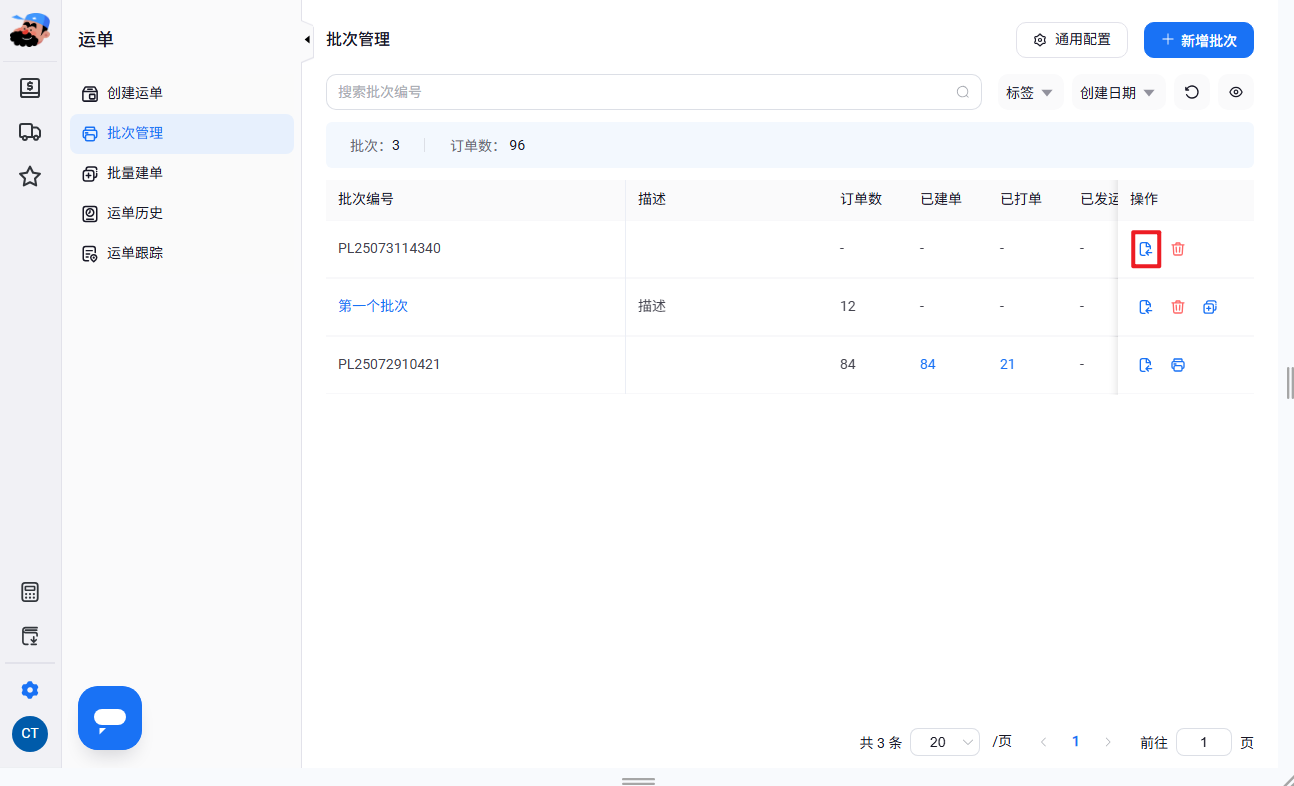This screenshot has width=1294, height=786.
Task: Open 运单历史 menu item
Action: click(181, 213)
